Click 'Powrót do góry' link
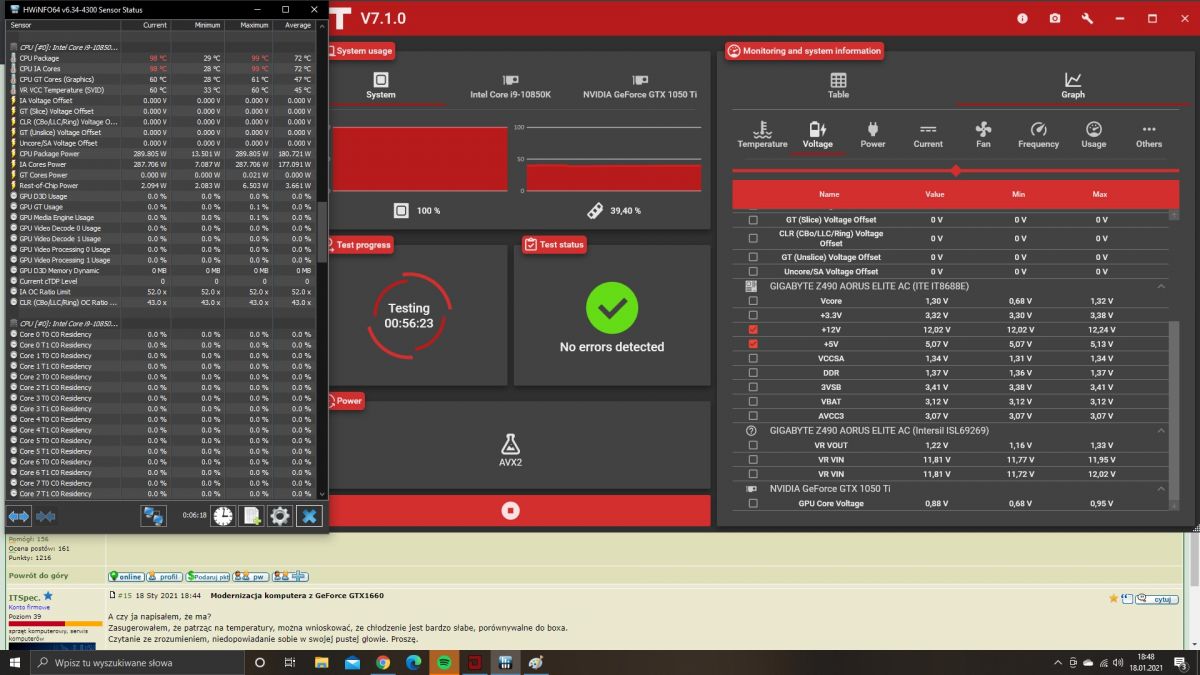The image size is (1200, 675). [38, 576]
